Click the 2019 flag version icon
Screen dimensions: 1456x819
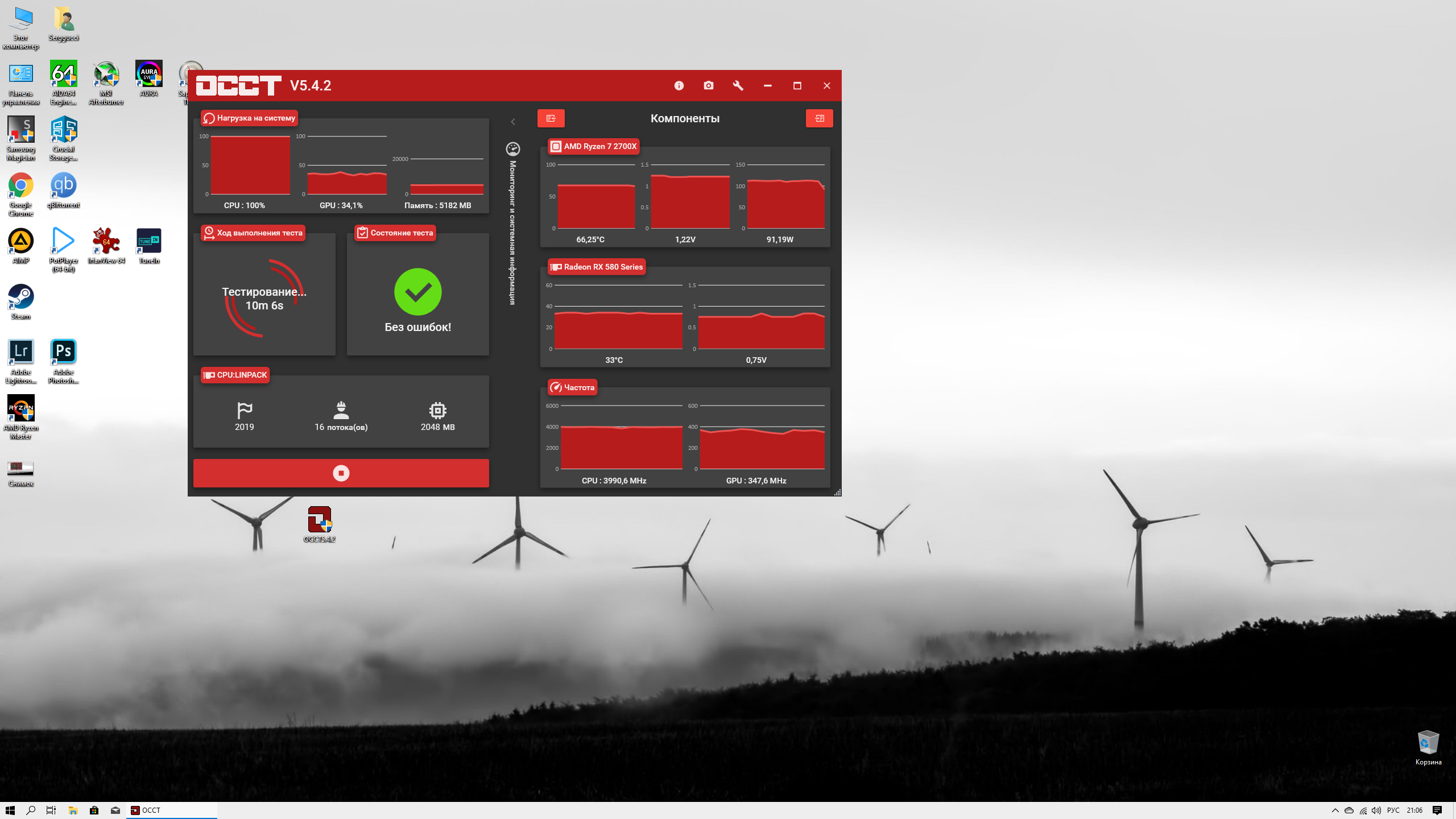tap(244, 410)
